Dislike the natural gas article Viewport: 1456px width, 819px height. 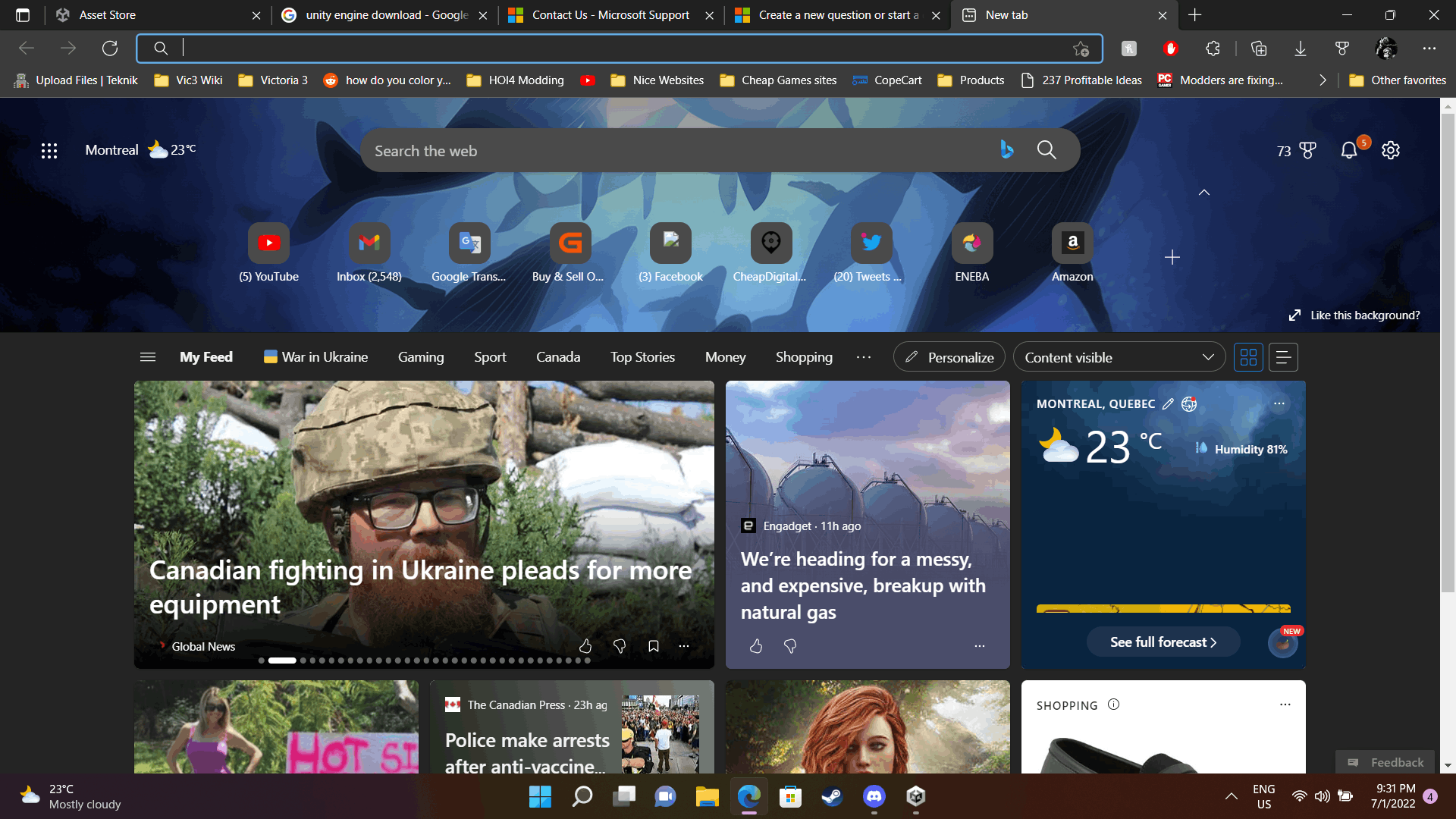pyautogui.click(x=790, y=646)
